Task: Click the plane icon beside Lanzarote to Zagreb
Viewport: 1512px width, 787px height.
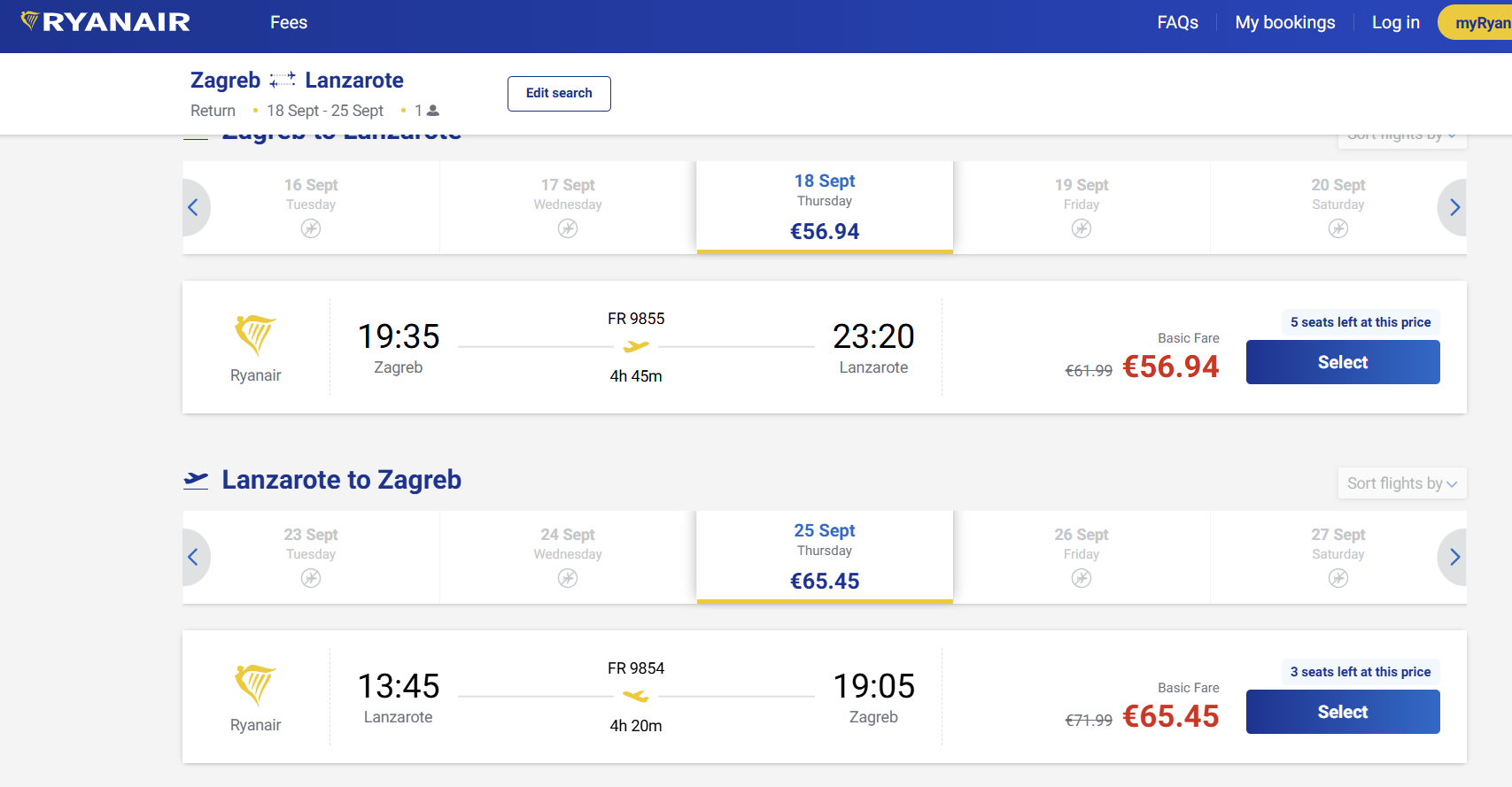Action: point(196,480)
